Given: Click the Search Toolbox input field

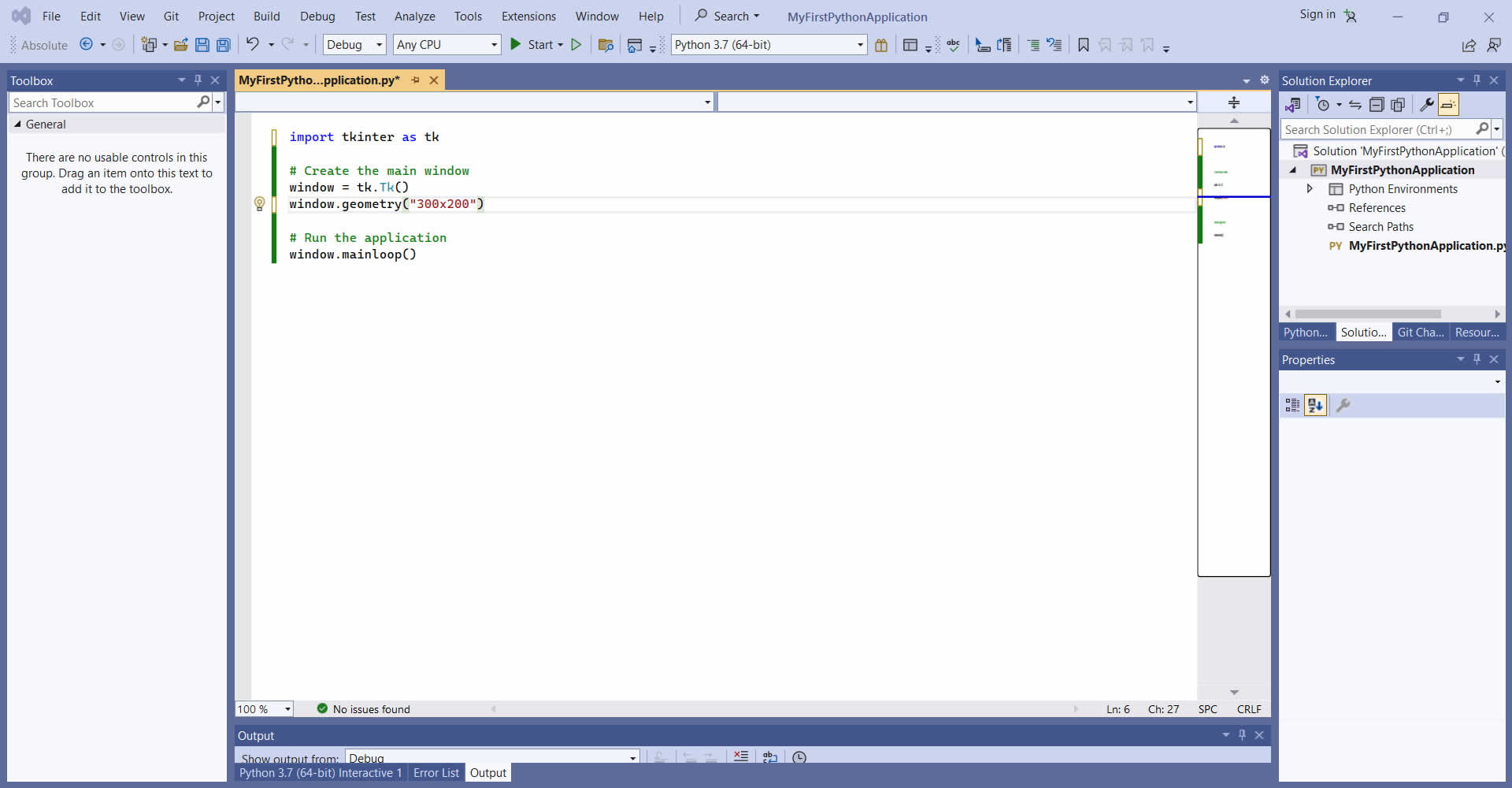Looking at the screenshot, I should coord(102,102).
